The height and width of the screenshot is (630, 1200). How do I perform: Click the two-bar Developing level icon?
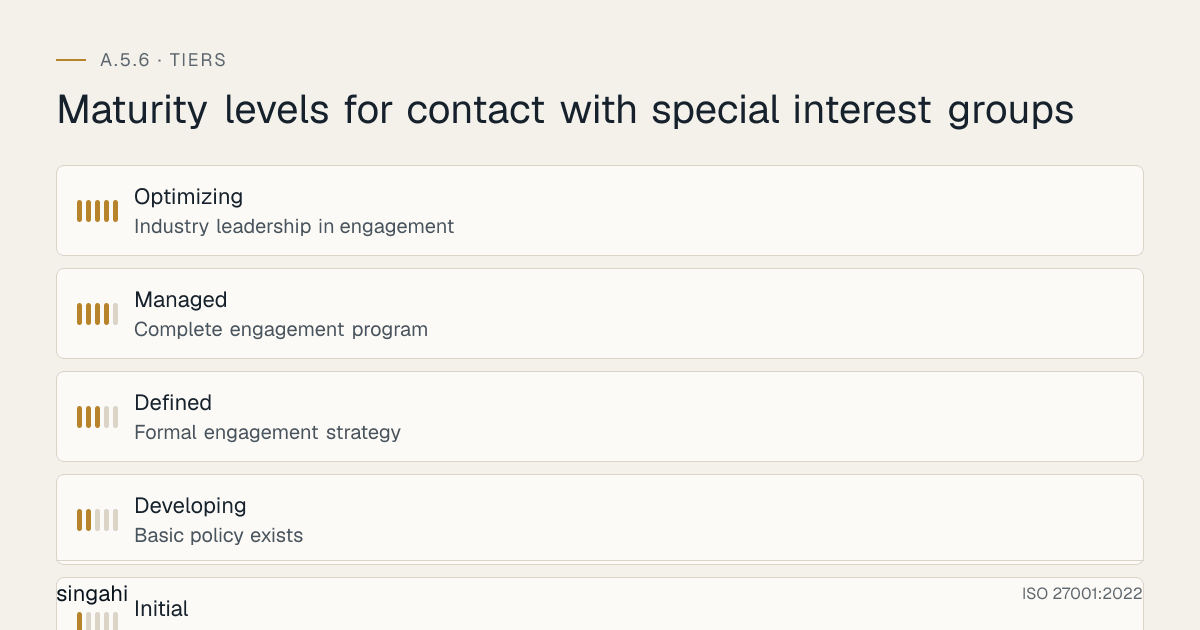(98, 520)
